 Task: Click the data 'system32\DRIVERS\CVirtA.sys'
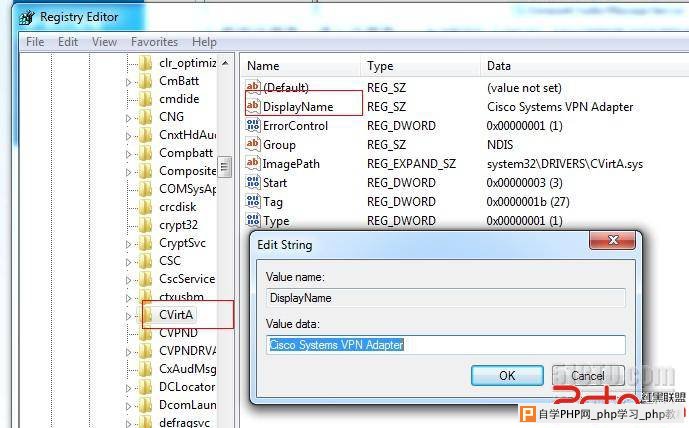[565, 164]
